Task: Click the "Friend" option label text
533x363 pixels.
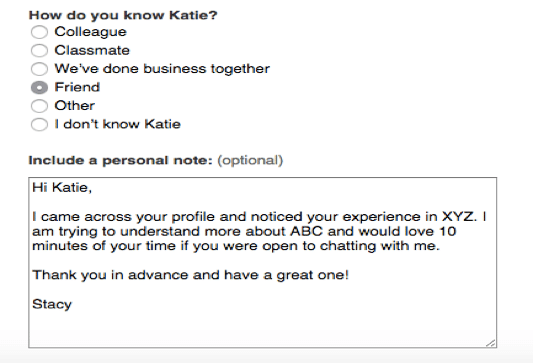Action: coord(77,87)
